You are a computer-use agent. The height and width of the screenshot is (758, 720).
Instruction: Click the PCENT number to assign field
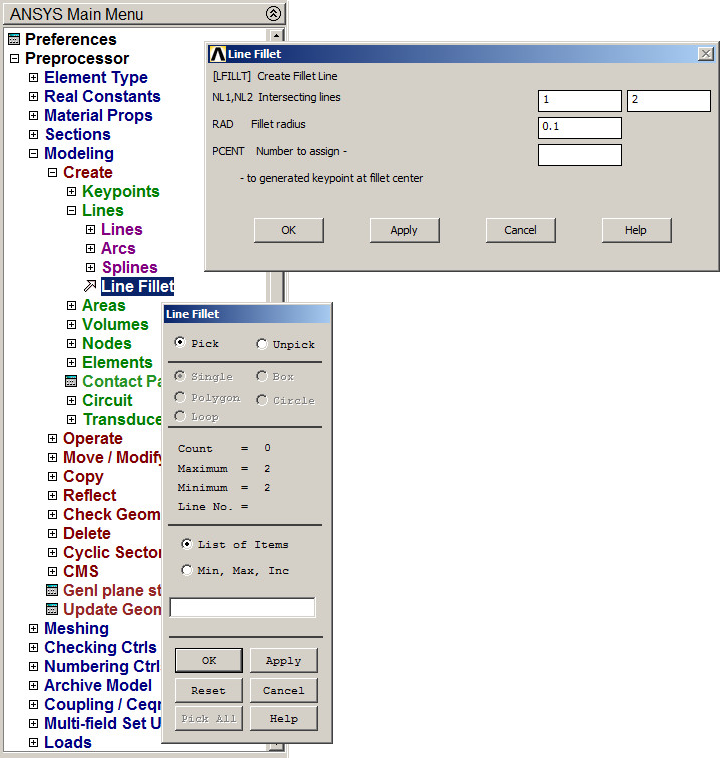tap(579, 155)
